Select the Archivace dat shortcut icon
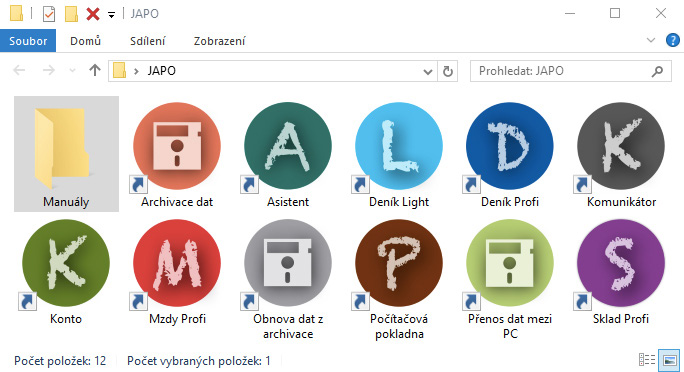 coord(177,146)
